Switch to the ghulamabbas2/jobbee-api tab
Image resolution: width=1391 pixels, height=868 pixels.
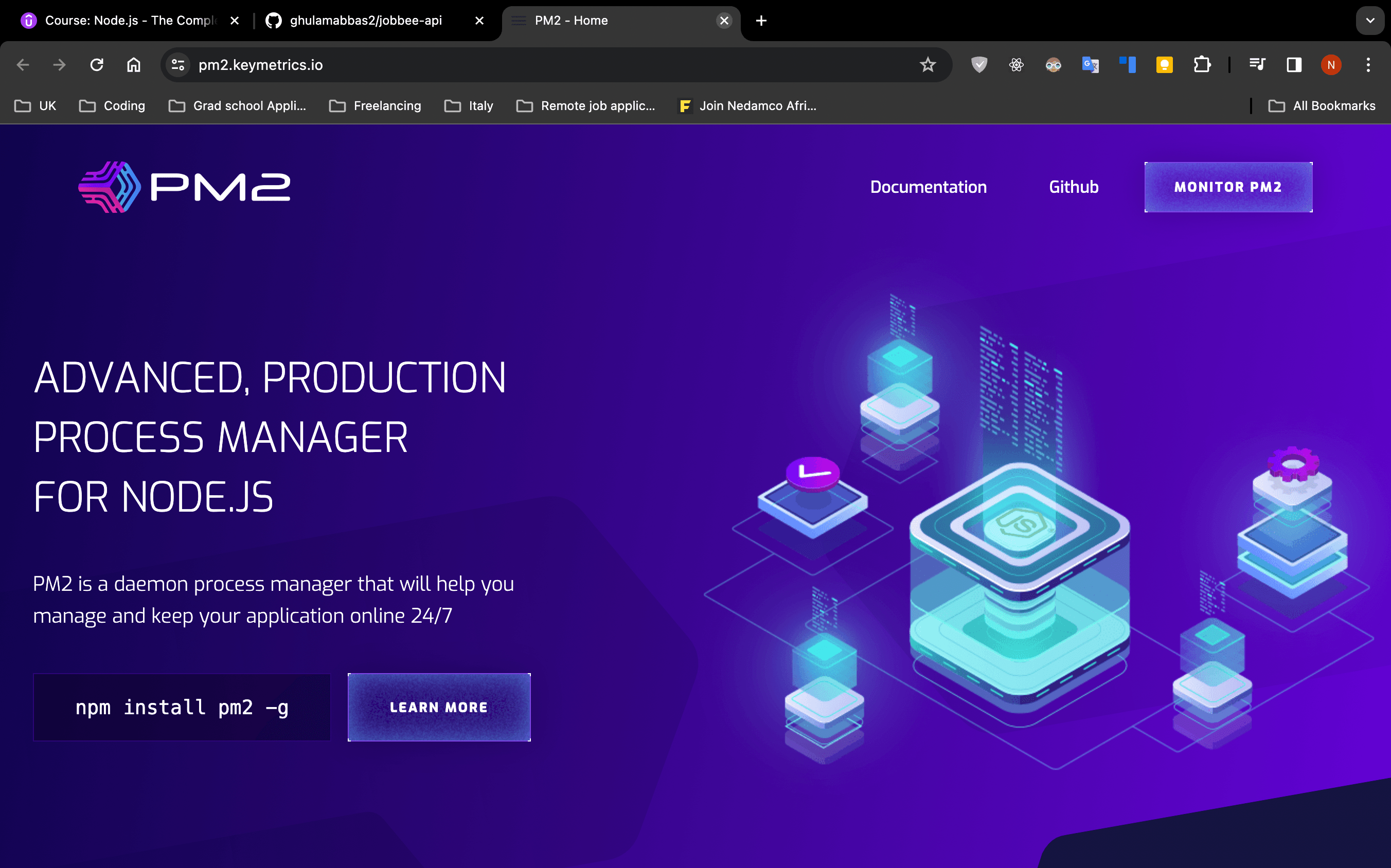click(x=366, y=21)
